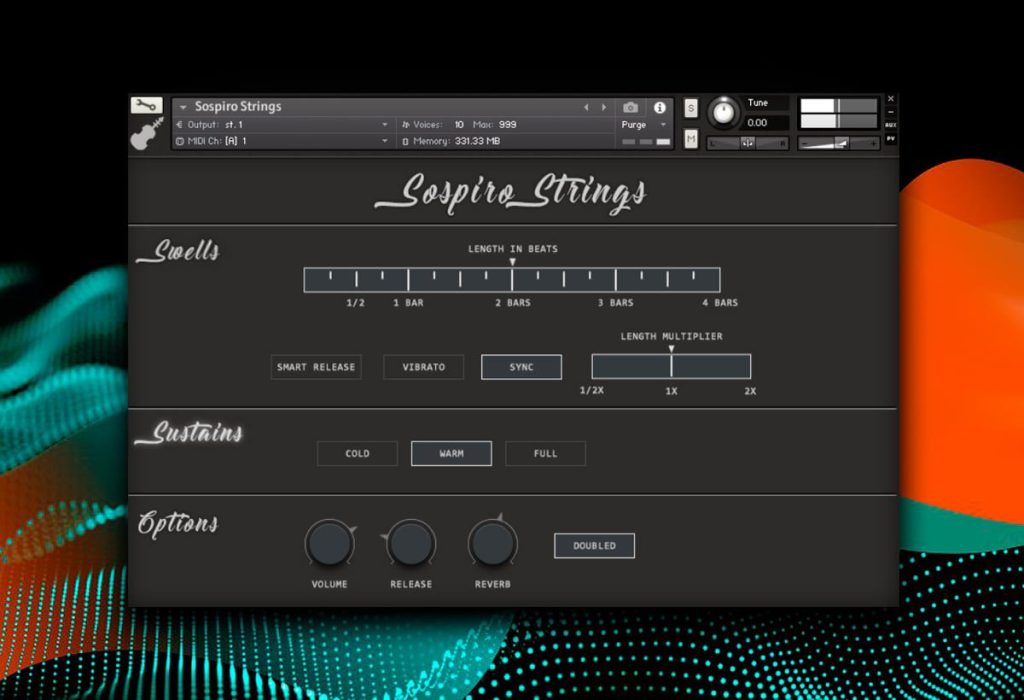The height and width of the screenshot is (700, 1024).
Task: Select the Full sustain type
Action: tap(545, 453)
